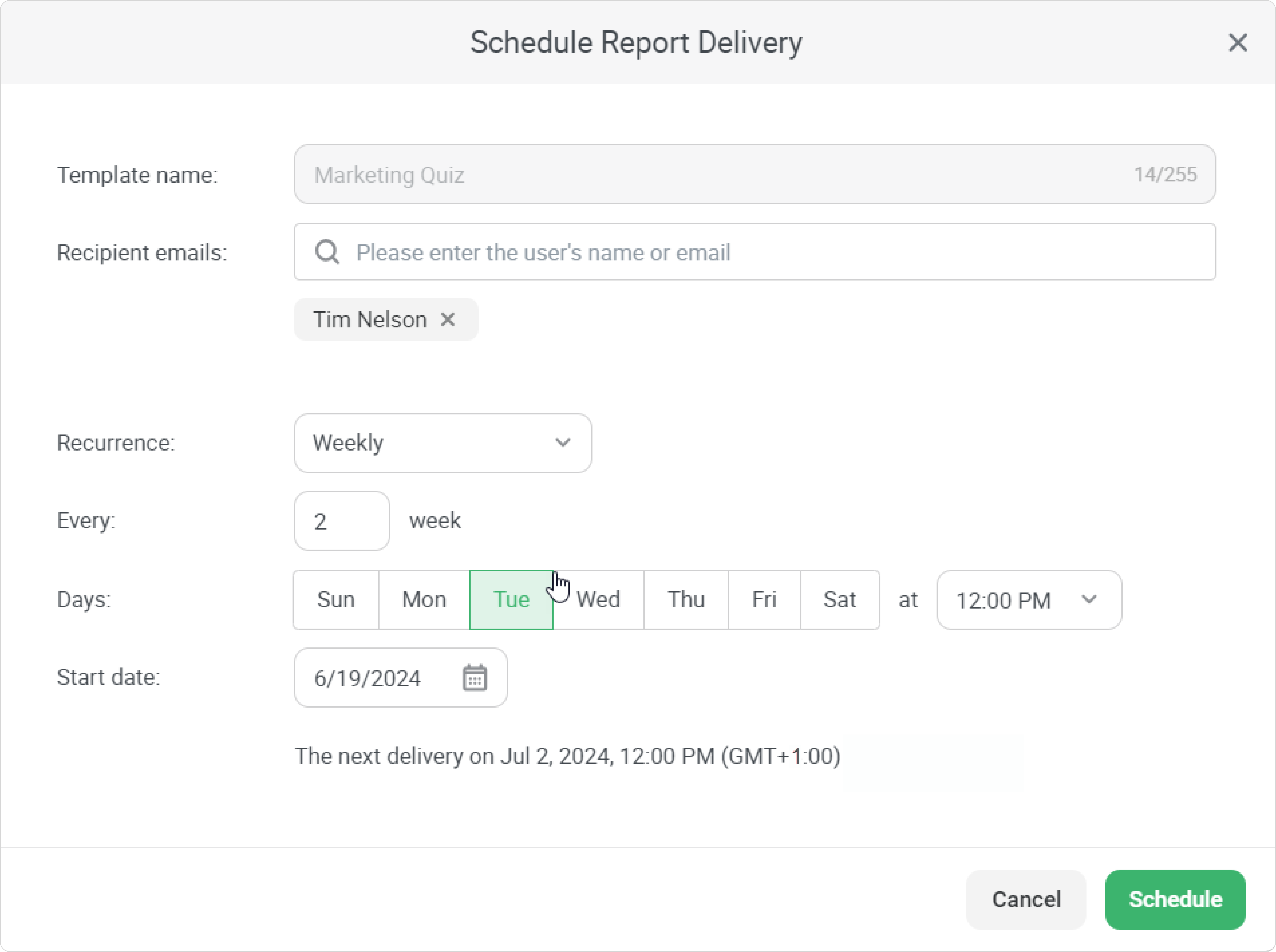Click the Schedule button
The height and width of the screenshot is (952, 1276).
pyautogui.click(x=1175, y=899)
